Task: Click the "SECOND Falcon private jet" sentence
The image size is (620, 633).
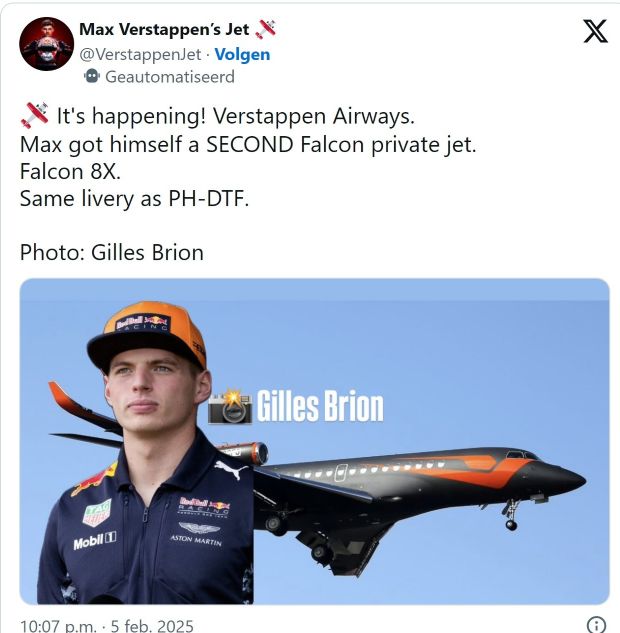Action: tap(248, 144)
